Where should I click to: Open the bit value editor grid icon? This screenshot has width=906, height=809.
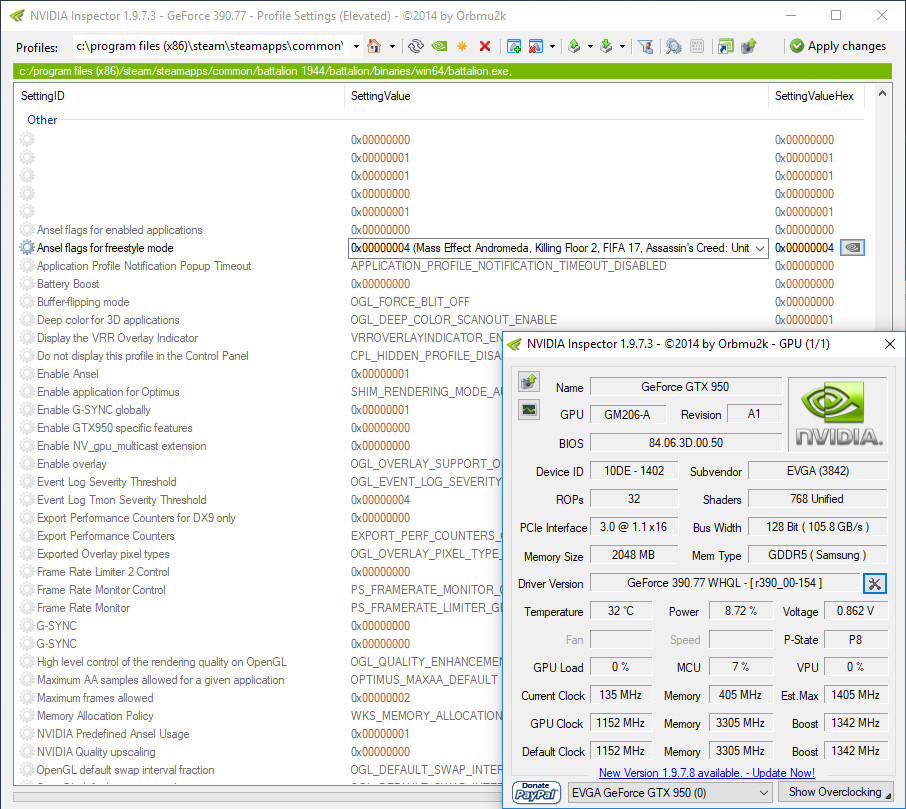coord(697,46)
